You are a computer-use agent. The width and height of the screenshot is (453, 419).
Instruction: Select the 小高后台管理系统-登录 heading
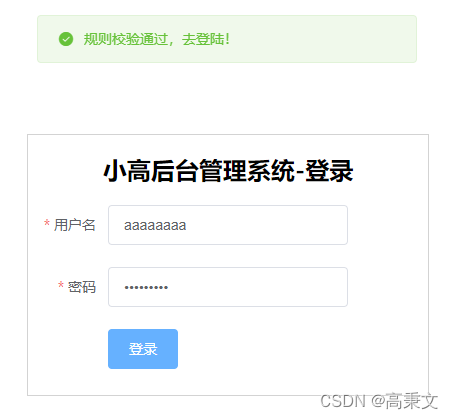pyautogui.click(x=228, y=171)
